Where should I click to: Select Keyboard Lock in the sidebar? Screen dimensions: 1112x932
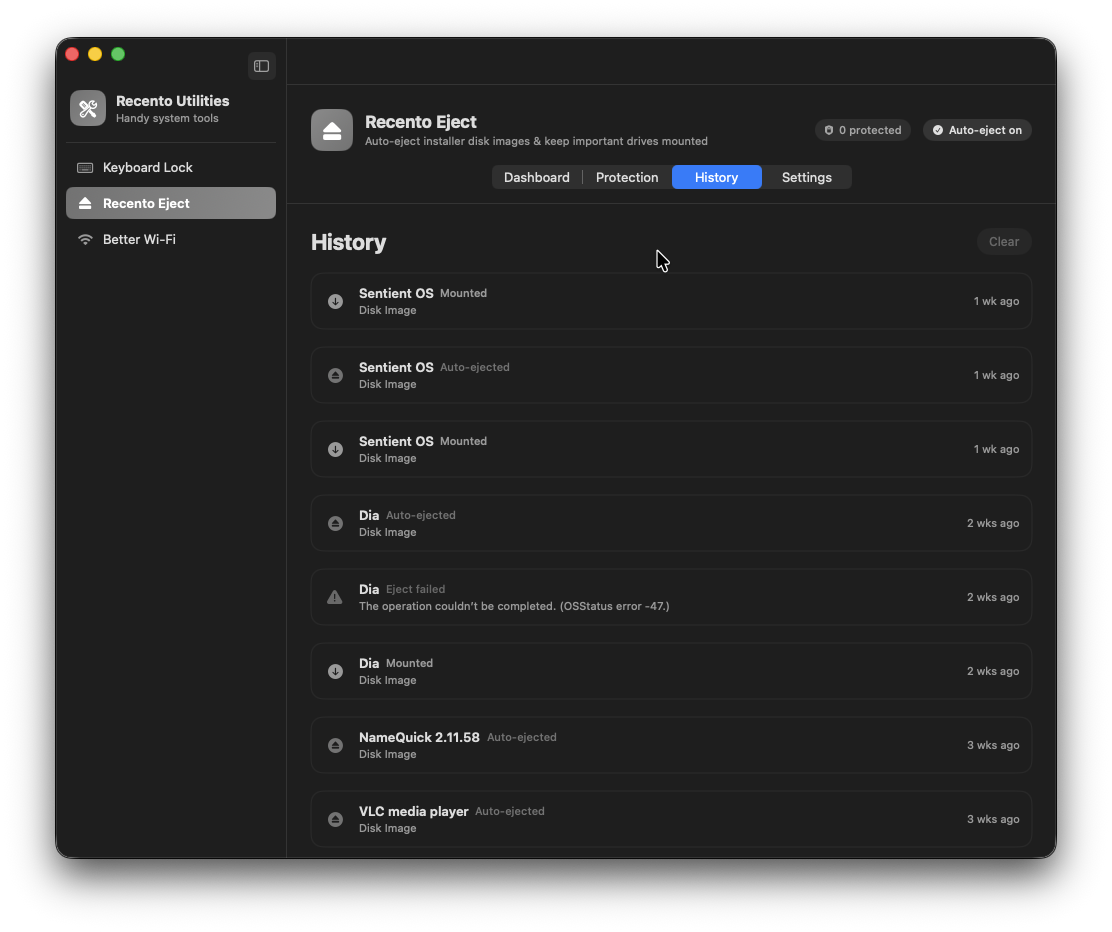click(171, 168)
